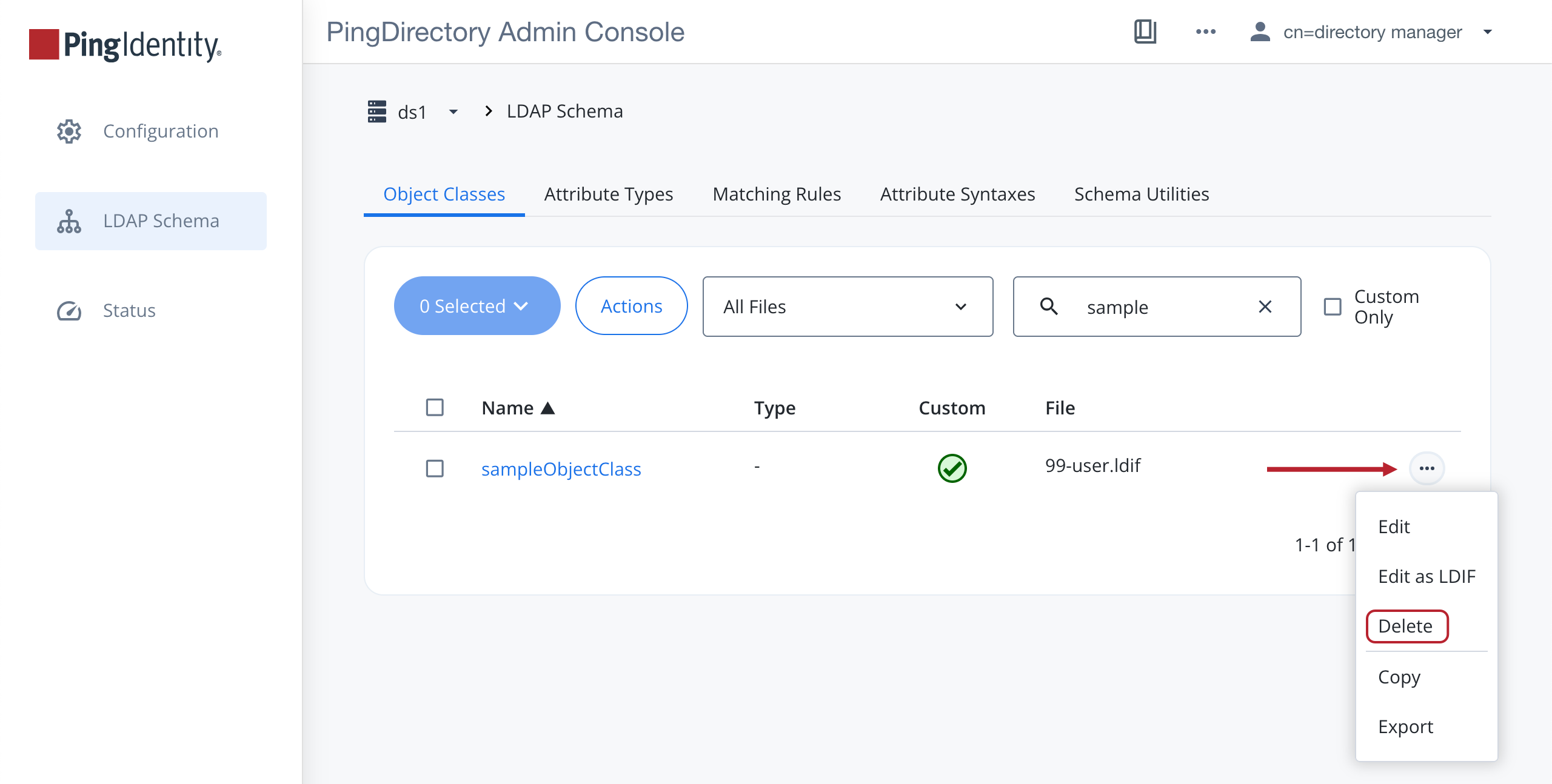Image resolution: width=1552 pixels, height=784 pixels.
Task: Clear the search field with X
Action: 1265,307
